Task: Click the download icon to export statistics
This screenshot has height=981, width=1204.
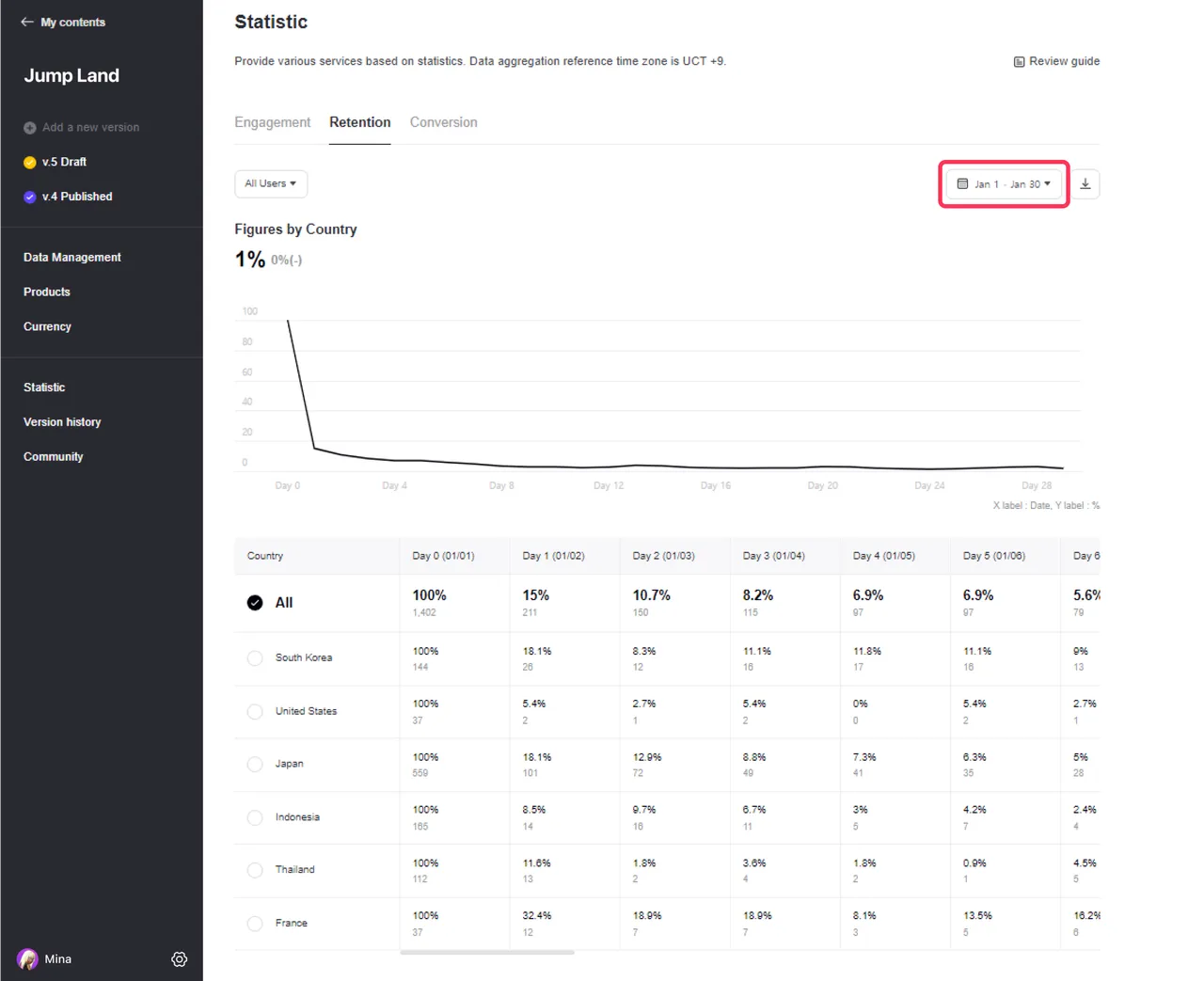Action: pos(1085,183)
